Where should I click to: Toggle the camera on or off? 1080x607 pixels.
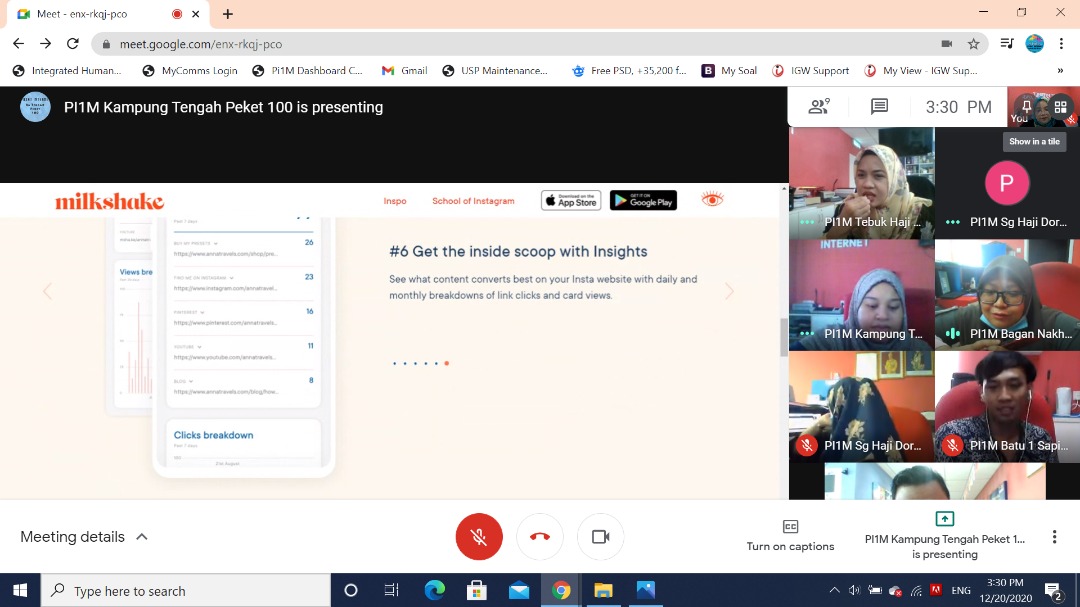[600, 537]
